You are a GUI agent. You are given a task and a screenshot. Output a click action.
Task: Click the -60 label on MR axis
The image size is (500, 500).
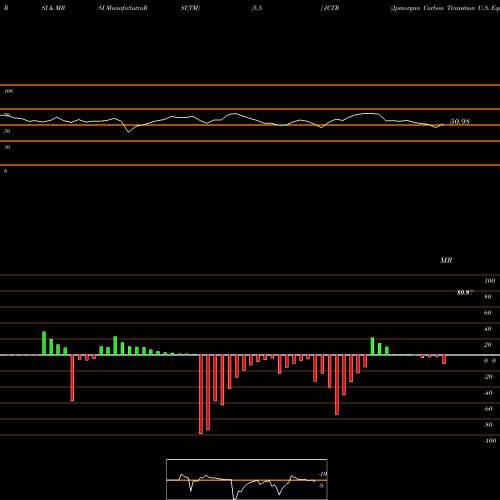tap(488, 409)
